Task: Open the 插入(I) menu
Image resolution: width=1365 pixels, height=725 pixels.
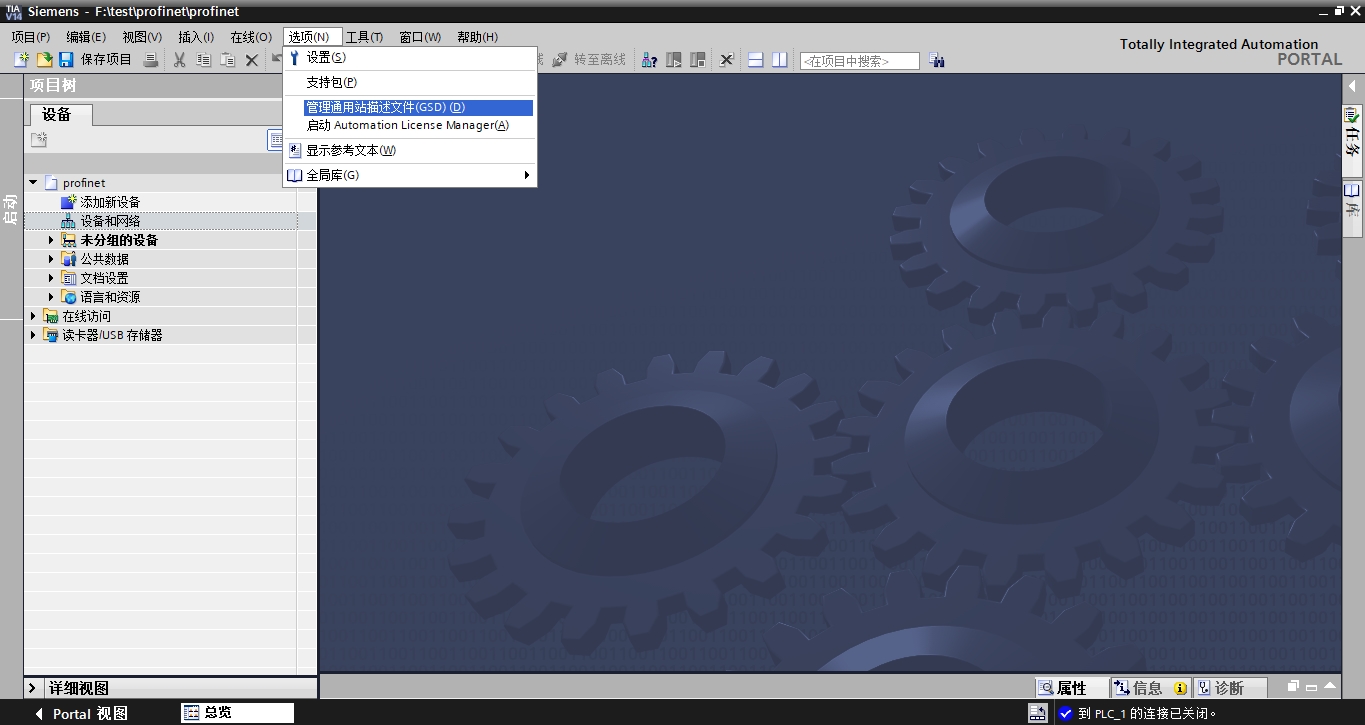Action: (x=196, y=37)
